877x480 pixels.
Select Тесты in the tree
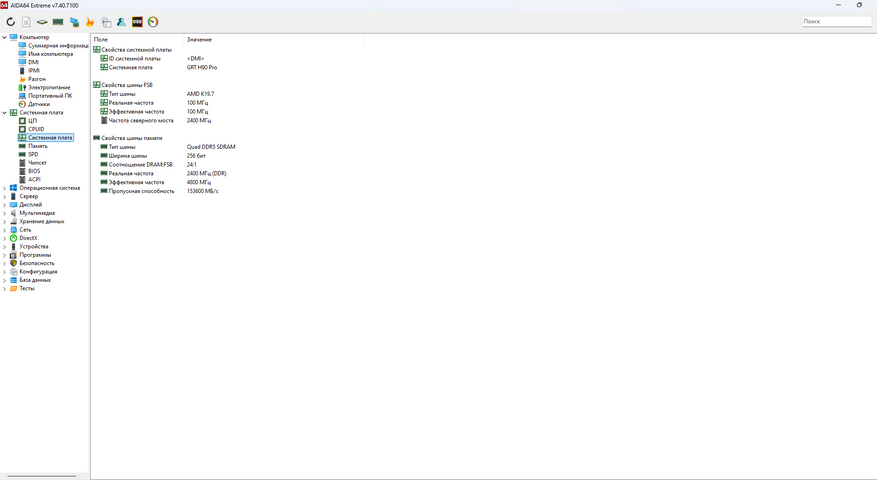point(27,289)
